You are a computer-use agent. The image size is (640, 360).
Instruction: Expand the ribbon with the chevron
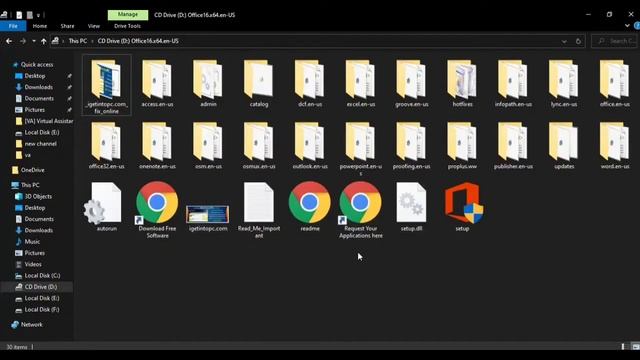click(x=627, y=26)
